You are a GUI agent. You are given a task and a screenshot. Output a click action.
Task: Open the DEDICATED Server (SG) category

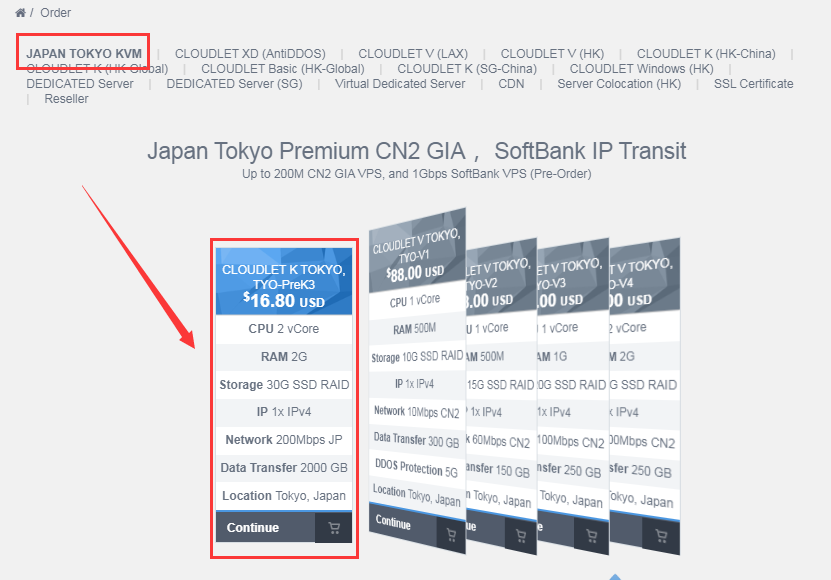tap(234, 84)
